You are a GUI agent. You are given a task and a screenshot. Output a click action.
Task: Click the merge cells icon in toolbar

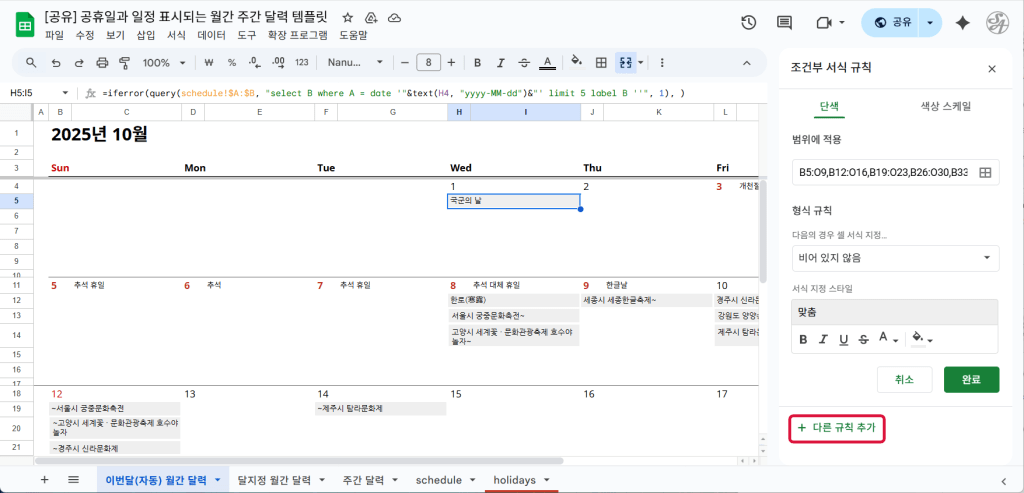point(626,62)
